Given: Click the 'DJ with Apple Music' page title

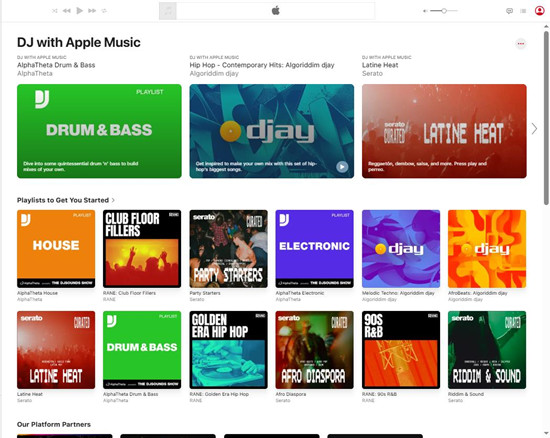Looking at the screenshot, I should (x=79, y=42).
